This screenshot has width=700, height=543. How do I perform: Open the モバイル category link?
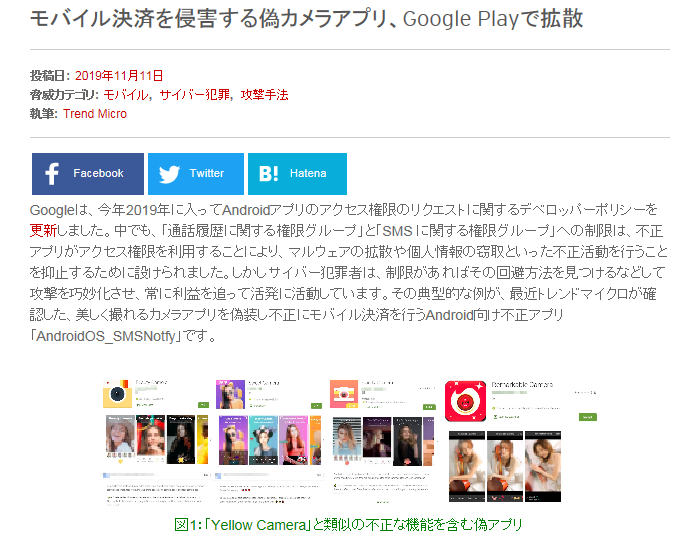[126, 95]
